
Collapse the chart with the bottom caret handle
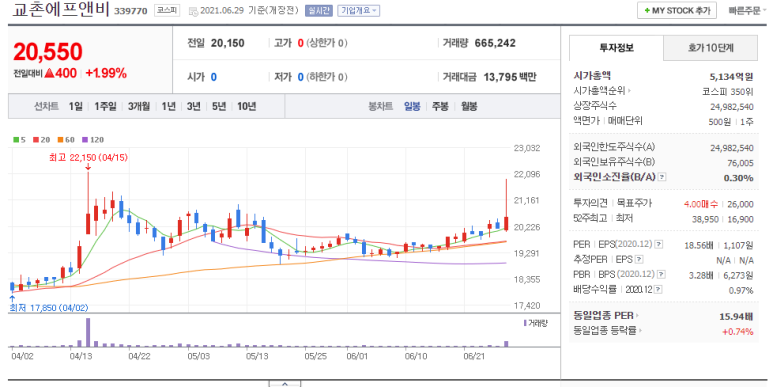[x=284, y=384]
